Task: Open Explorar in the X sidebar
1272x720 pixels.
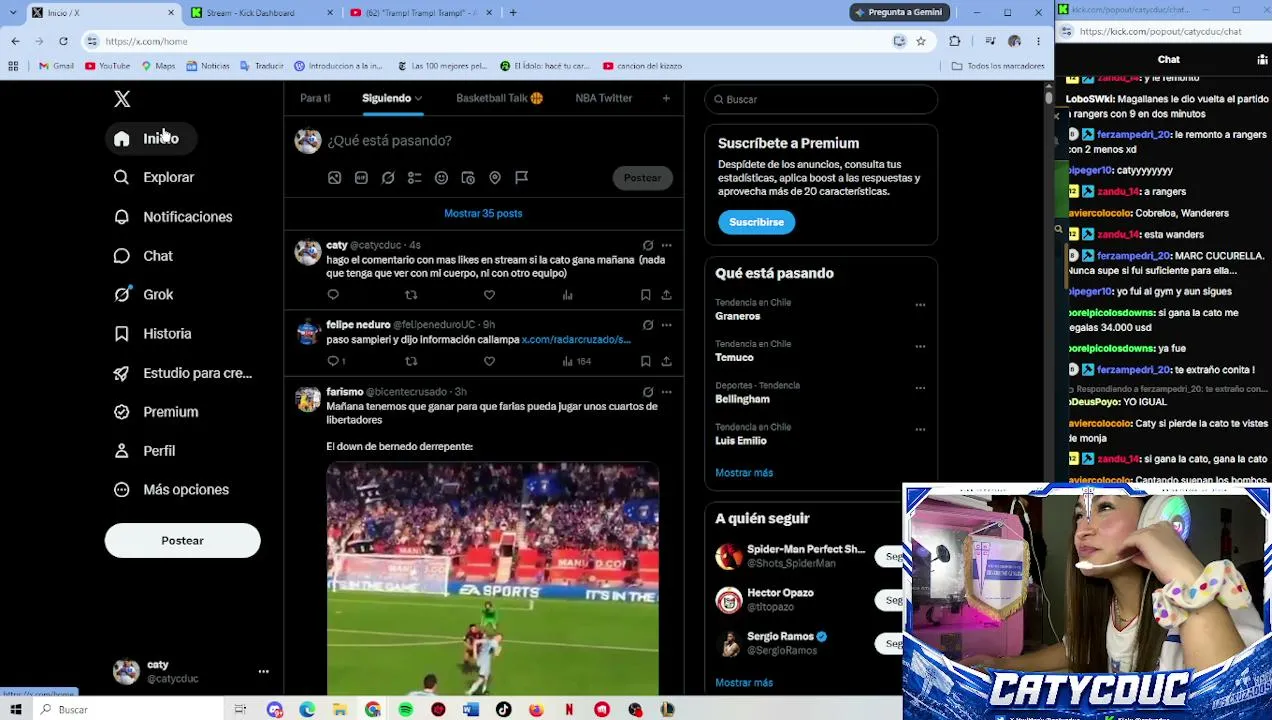Action: point(155,177)
